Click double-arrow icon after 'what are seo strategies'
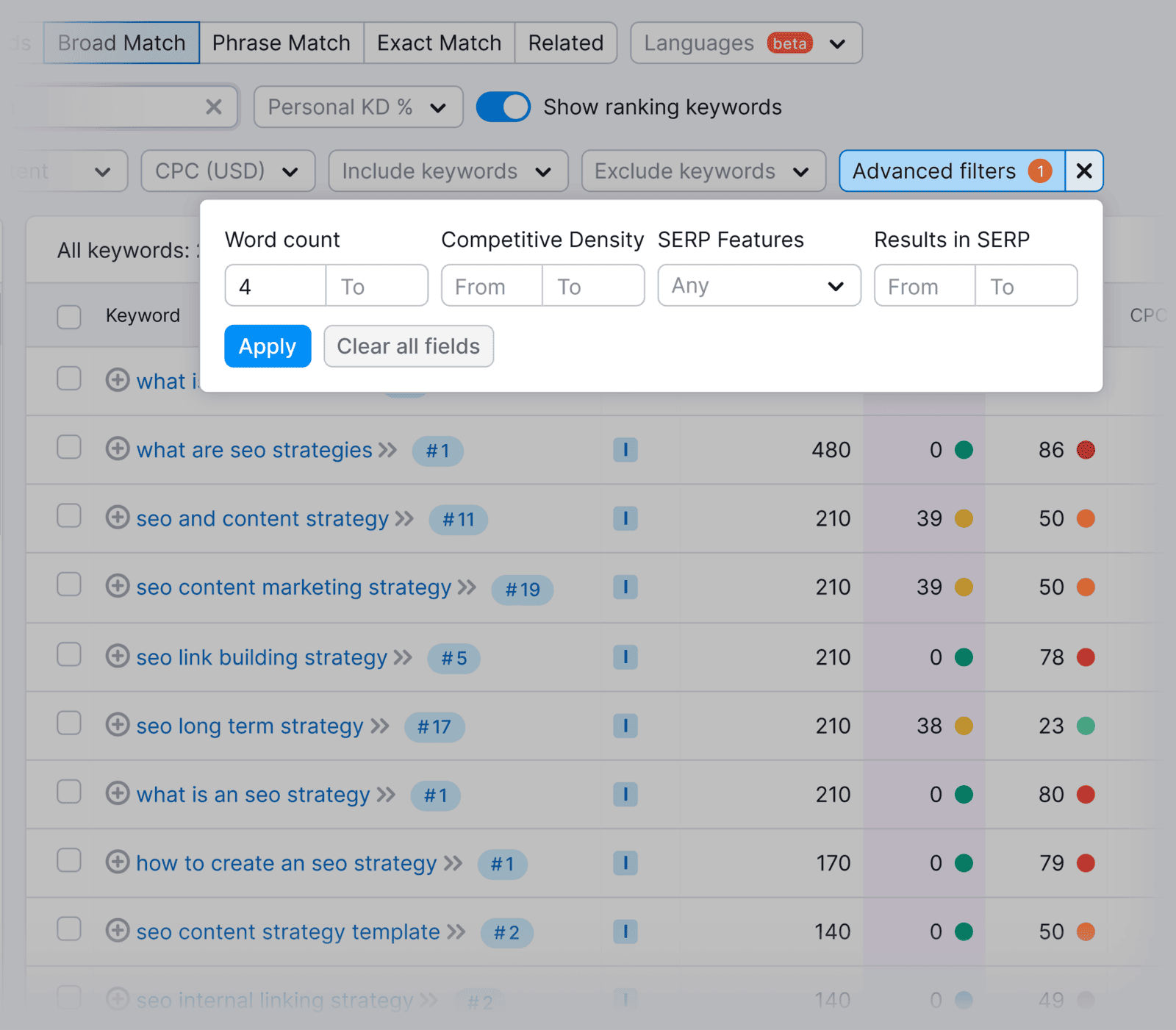The image size is (1176, 1030). 388,450
